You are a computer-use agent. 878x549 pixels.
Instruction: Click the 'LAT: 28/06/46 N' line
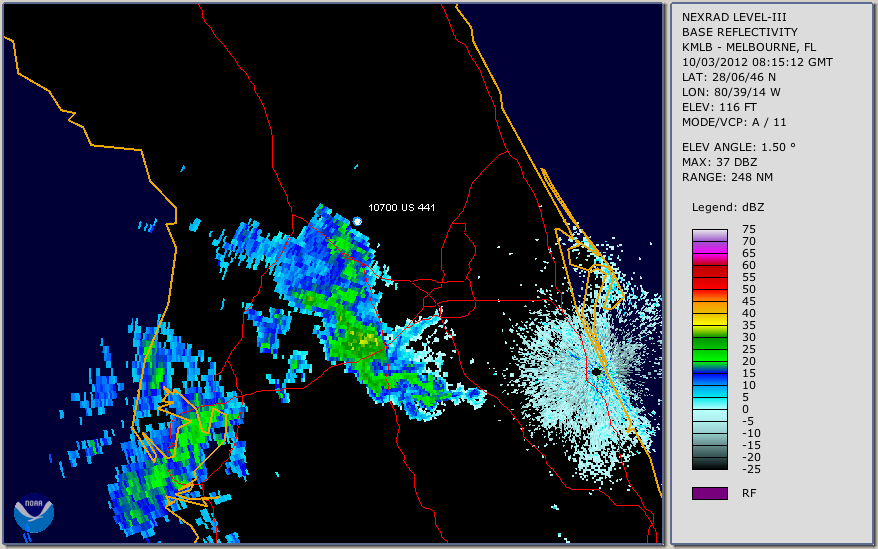(x=728, y=77)
